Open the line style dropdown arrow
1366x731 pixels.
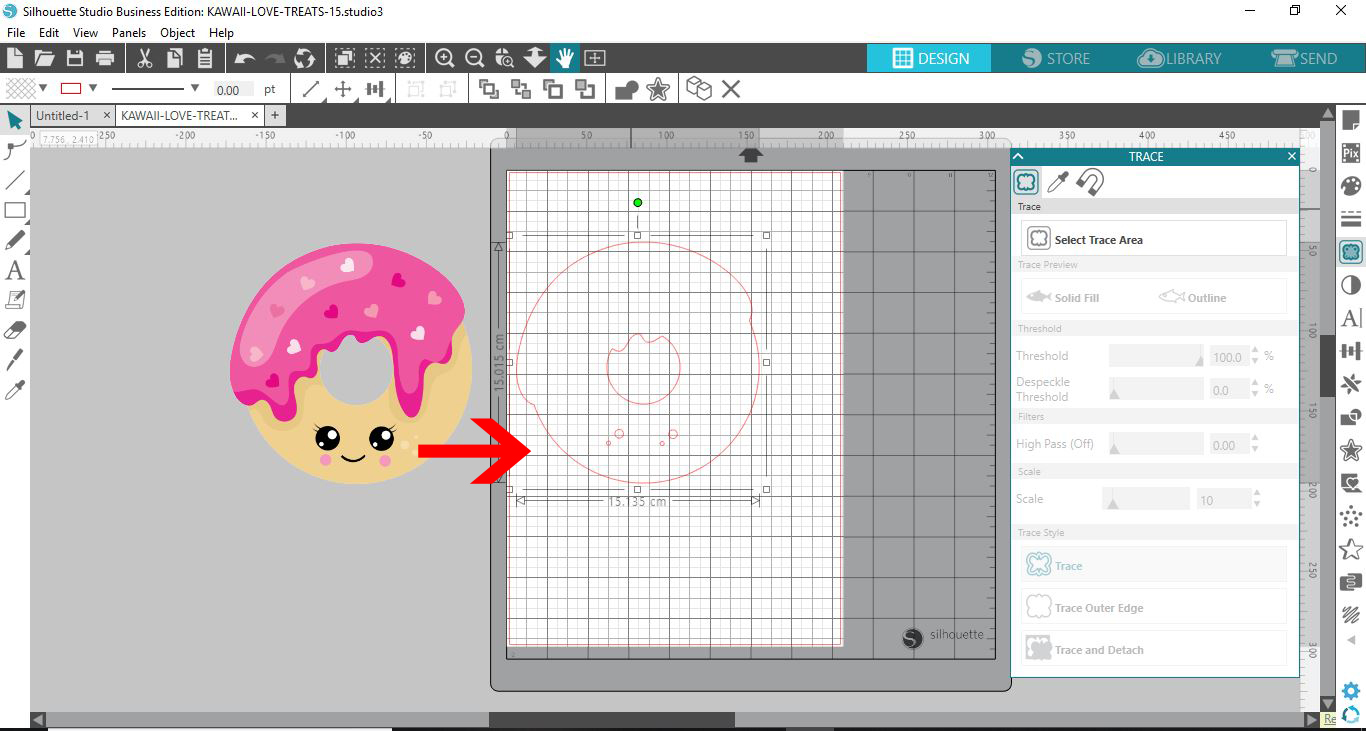[x=195, y=88]
